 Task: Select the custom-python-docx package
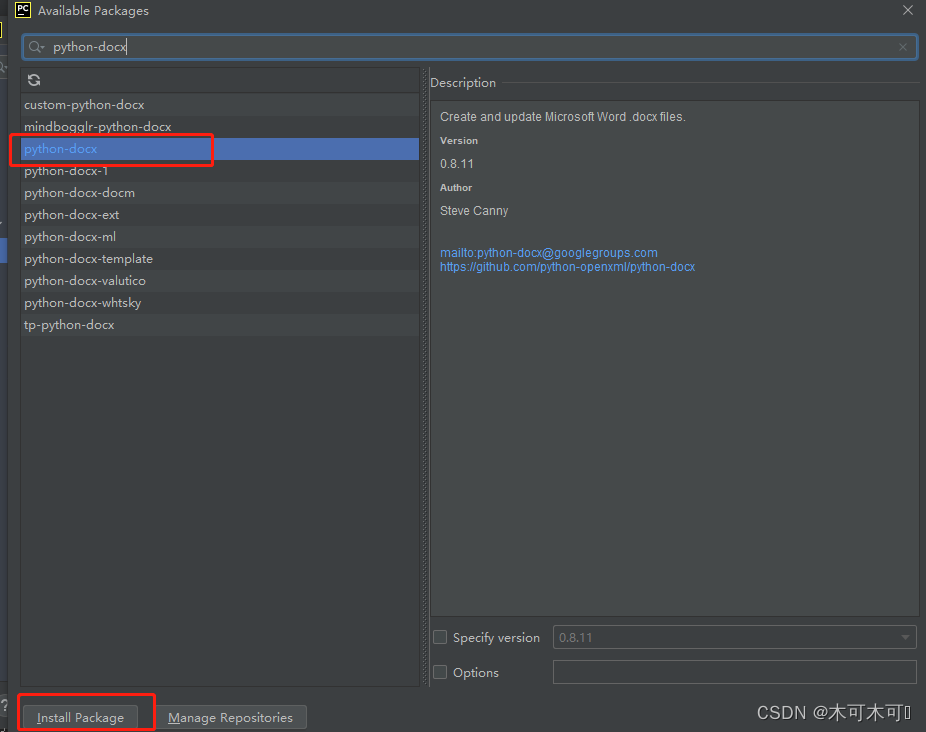coord(84,104)
